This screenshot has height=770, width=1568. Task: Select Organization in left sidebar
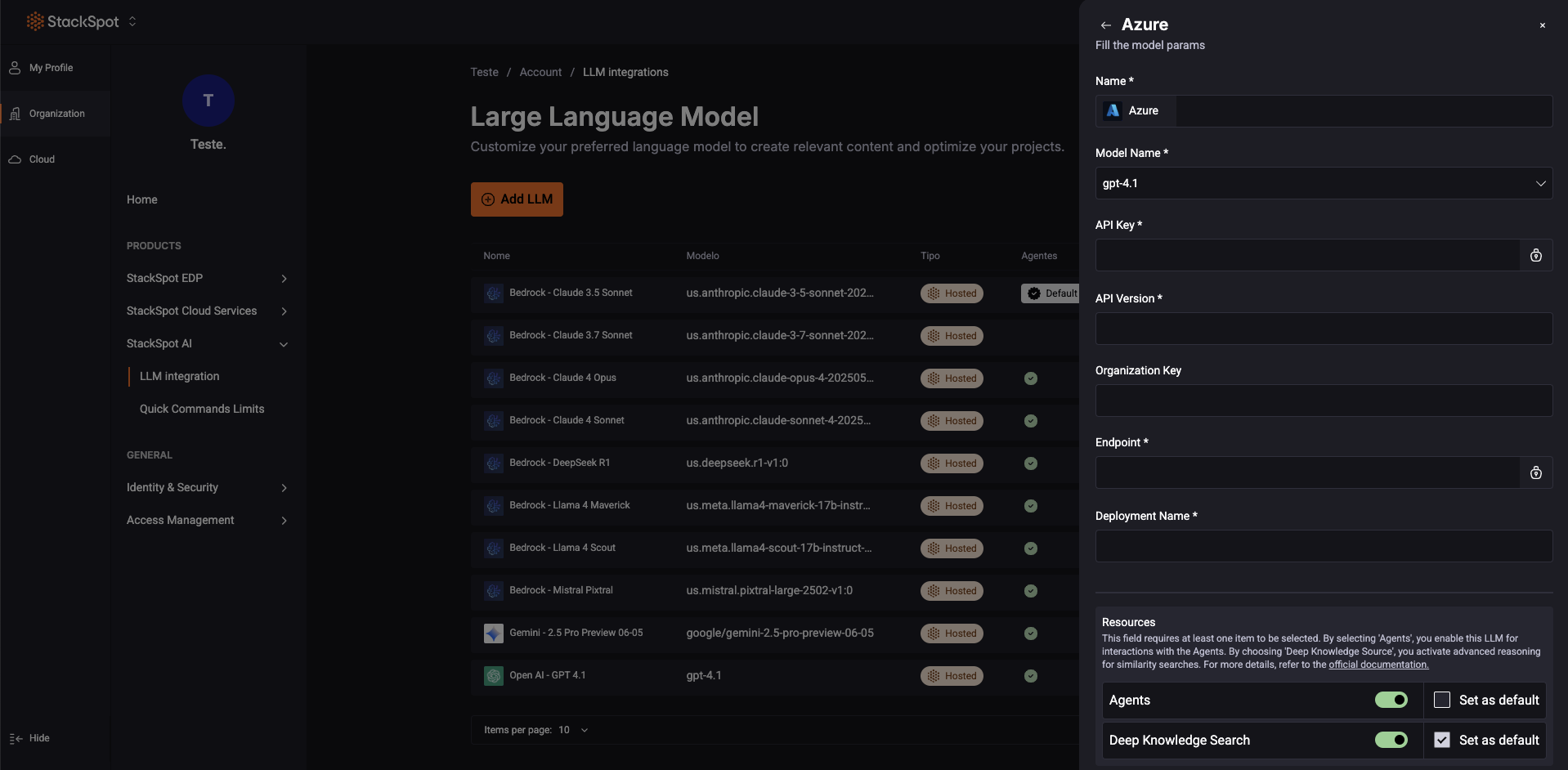pyautogui.click(x=56, y=114)
